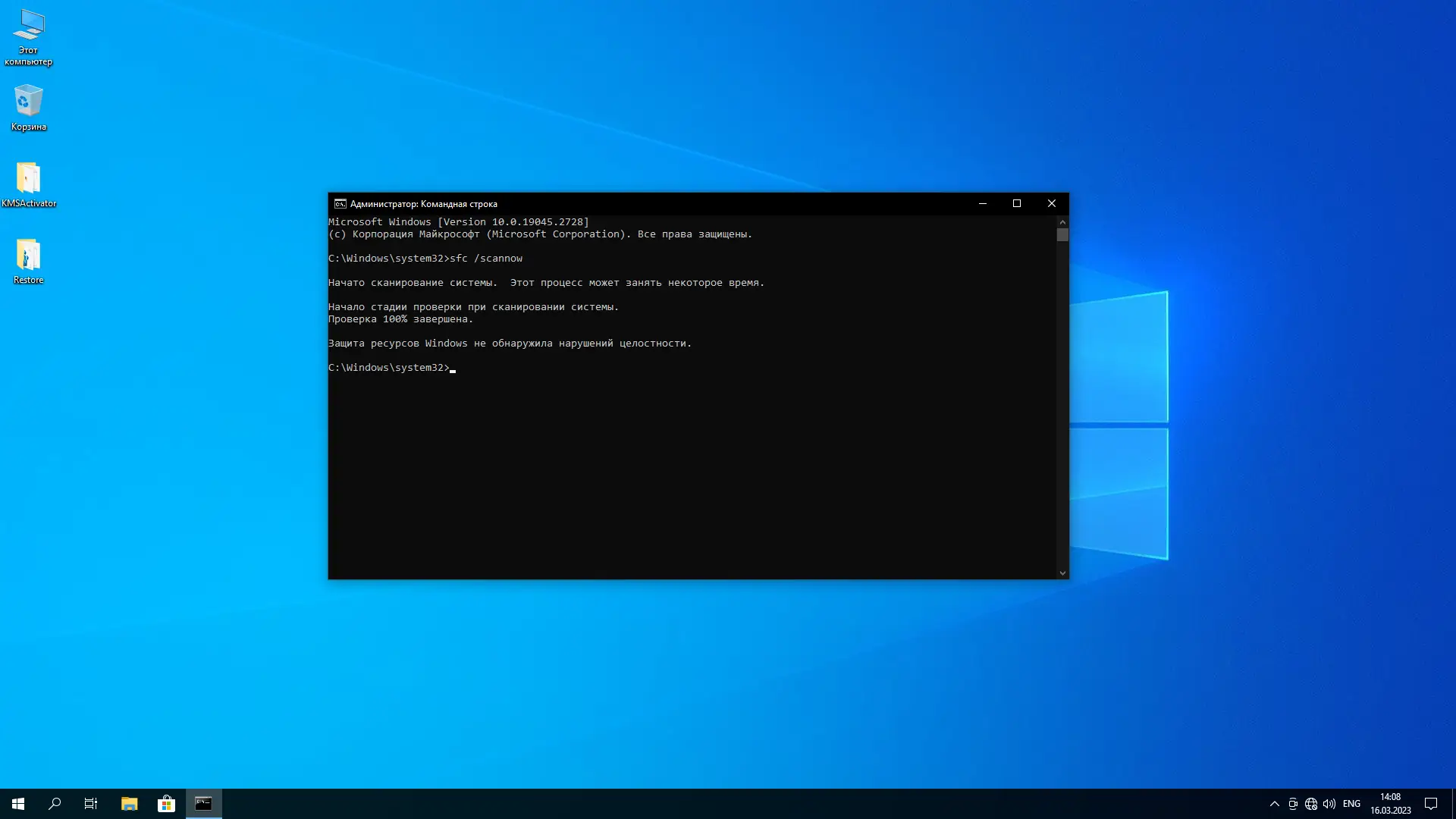The height and width of the screenshot is (819, 1456).
Task: Select the Корзина recycle bin icon
Action: (x=28, y=101)
